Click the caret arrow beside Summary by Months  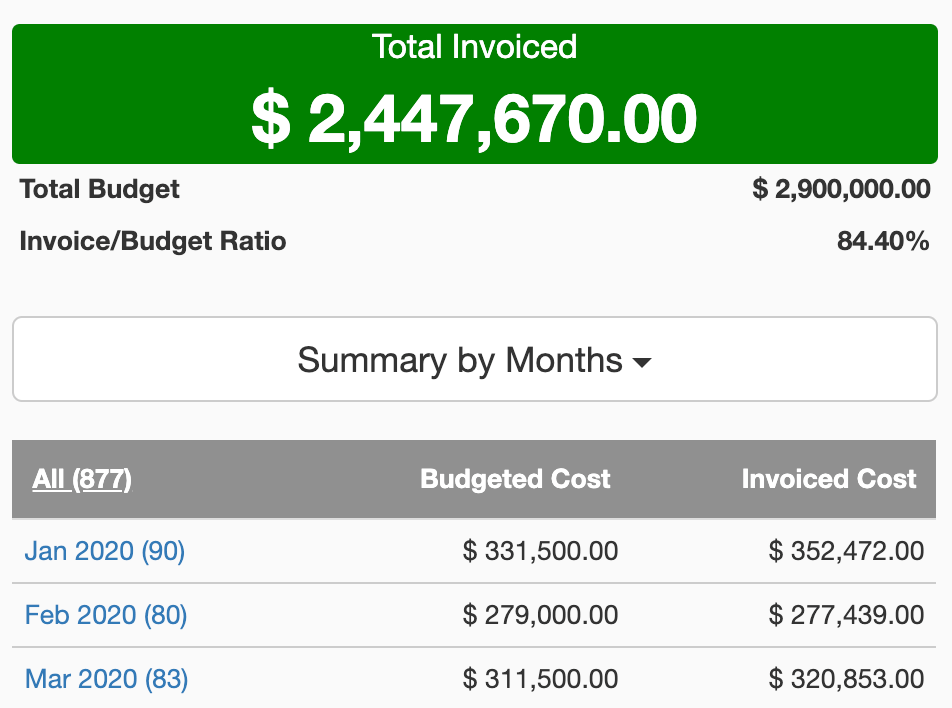click(642, 363)
